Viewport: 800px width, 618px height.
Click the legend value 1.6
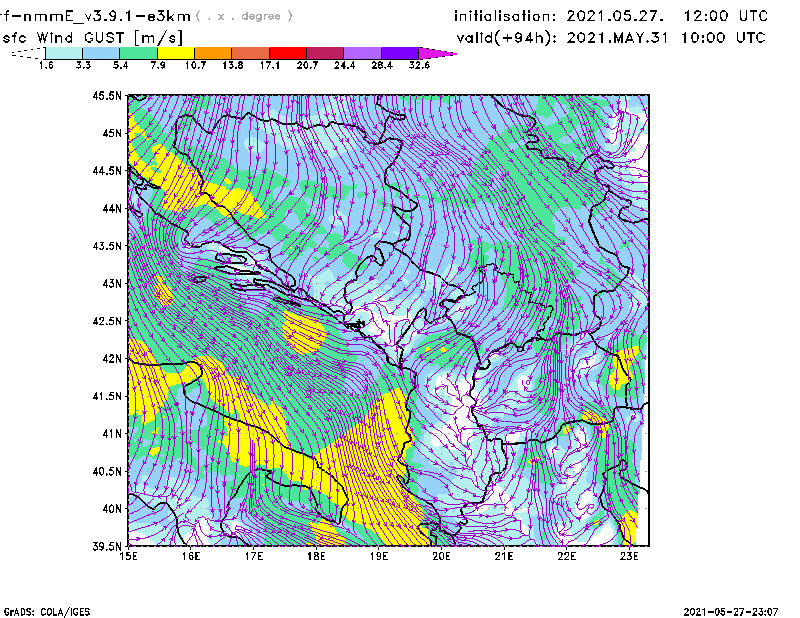click(46, 65)
